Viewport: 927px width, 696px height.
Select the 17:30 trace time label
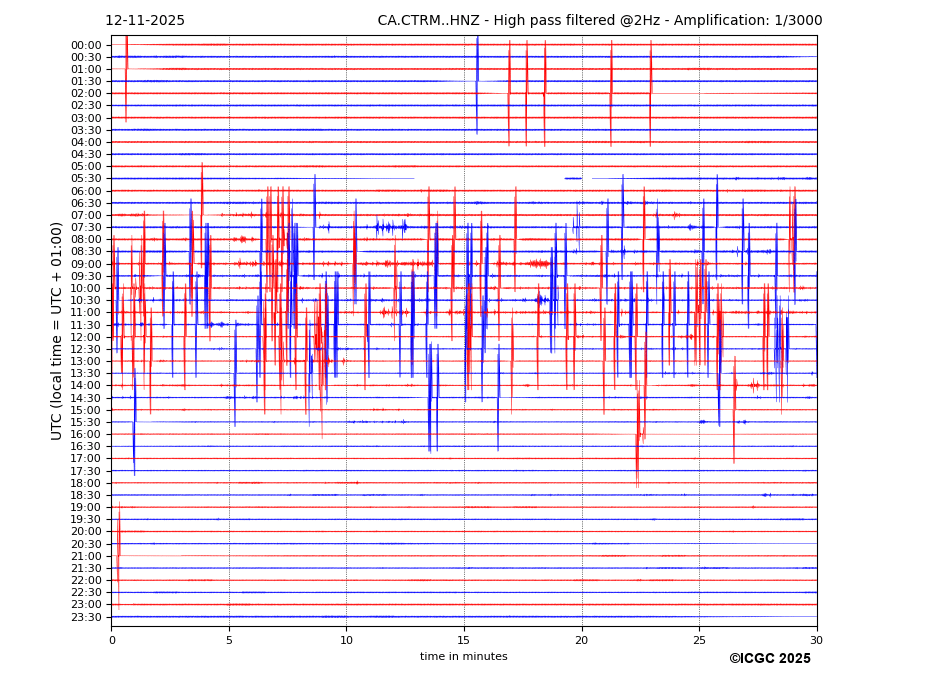(x=86, y=471)
